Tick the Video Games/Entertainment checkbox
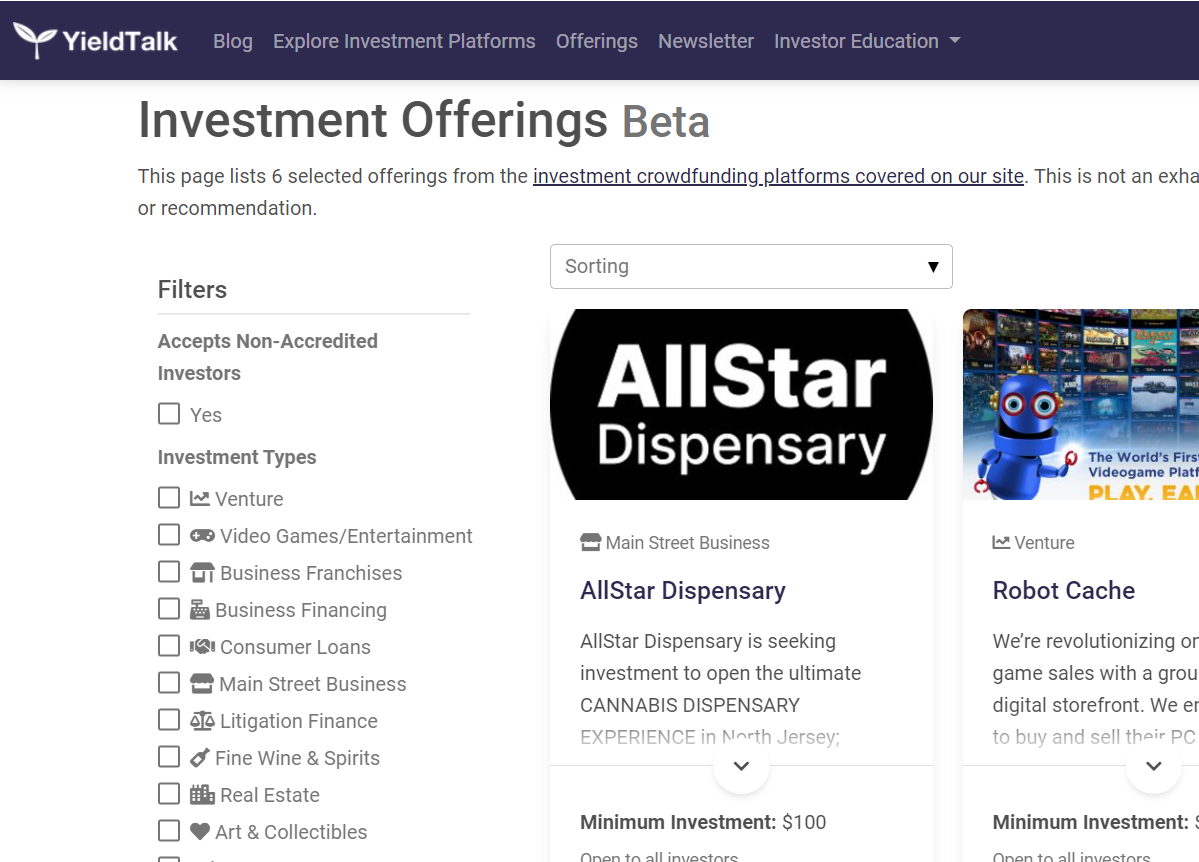The height and width of the screenshot is (862, 1199). pos(169,535)
